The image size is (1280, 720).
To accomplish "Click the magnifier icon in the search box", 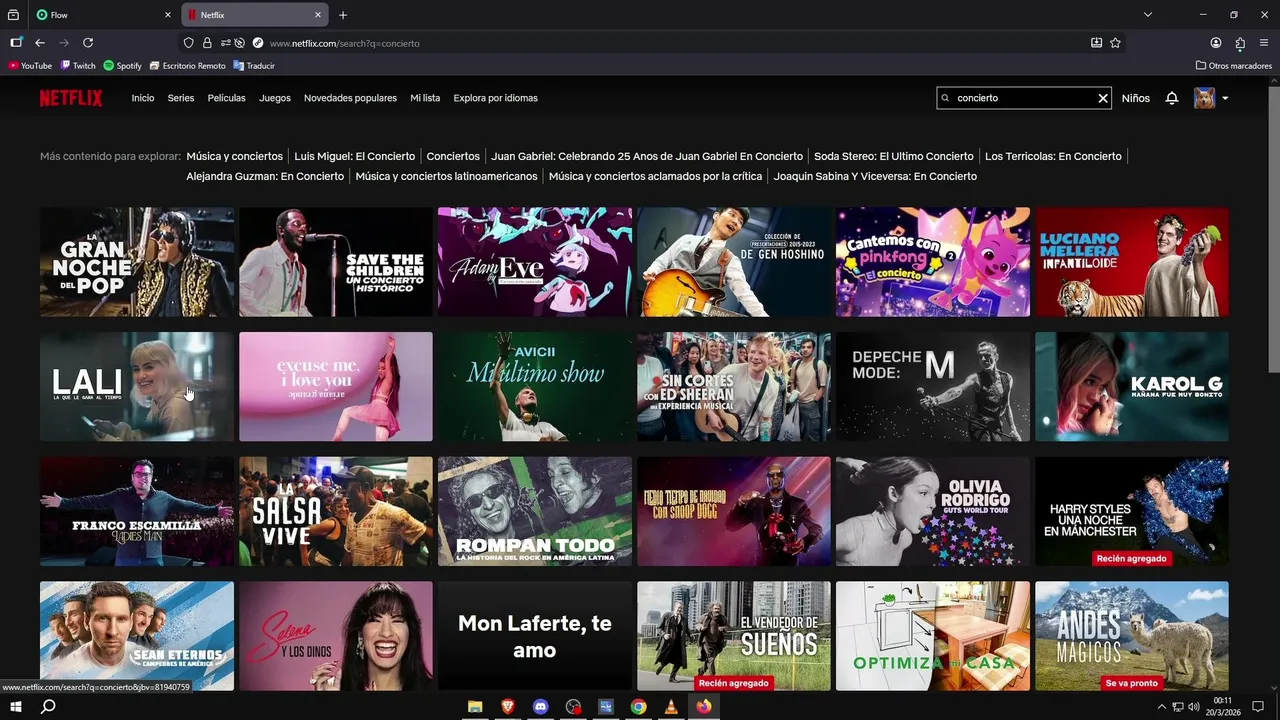I will point(946,98).
